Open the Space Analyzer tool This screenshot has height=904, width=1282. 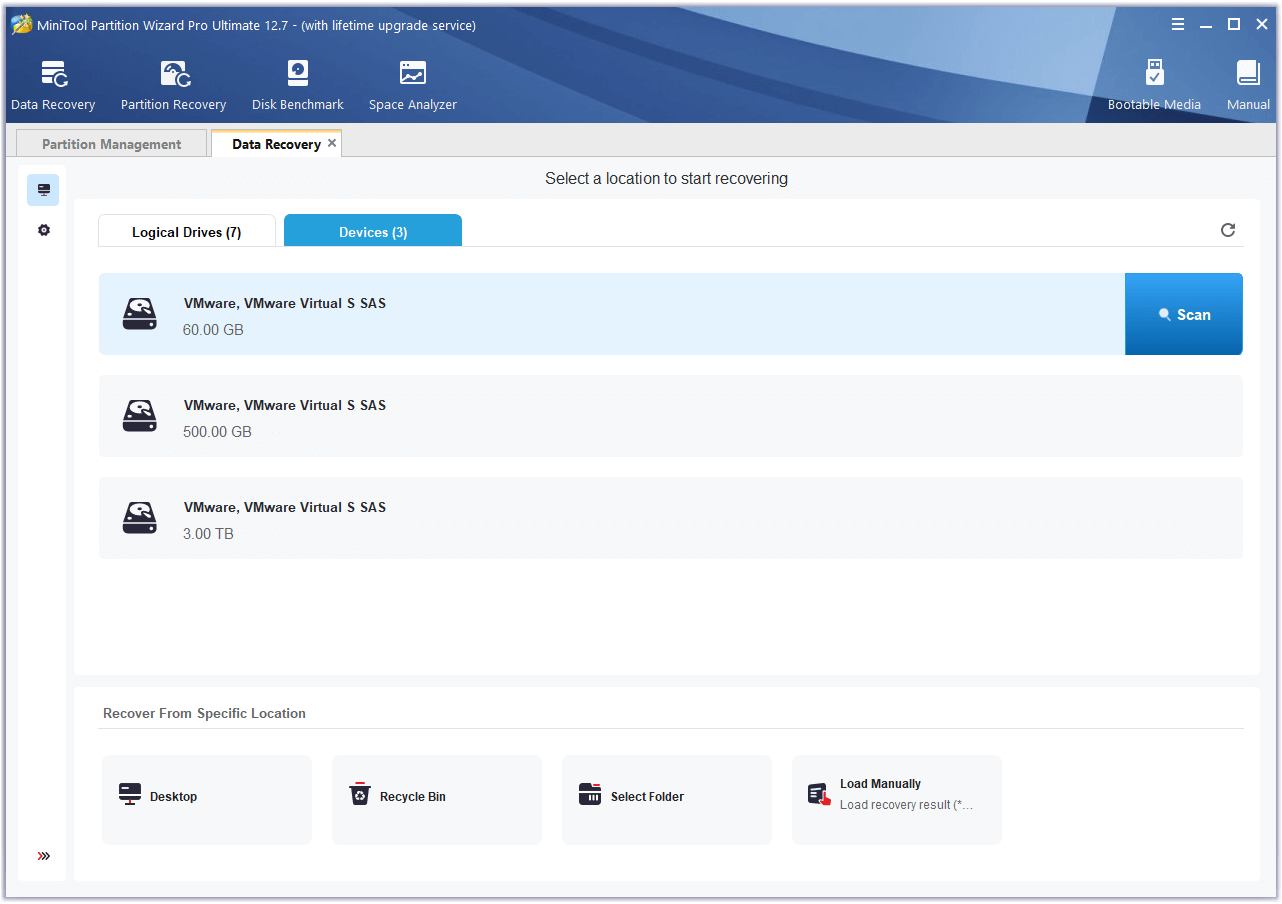click(412, 86)
